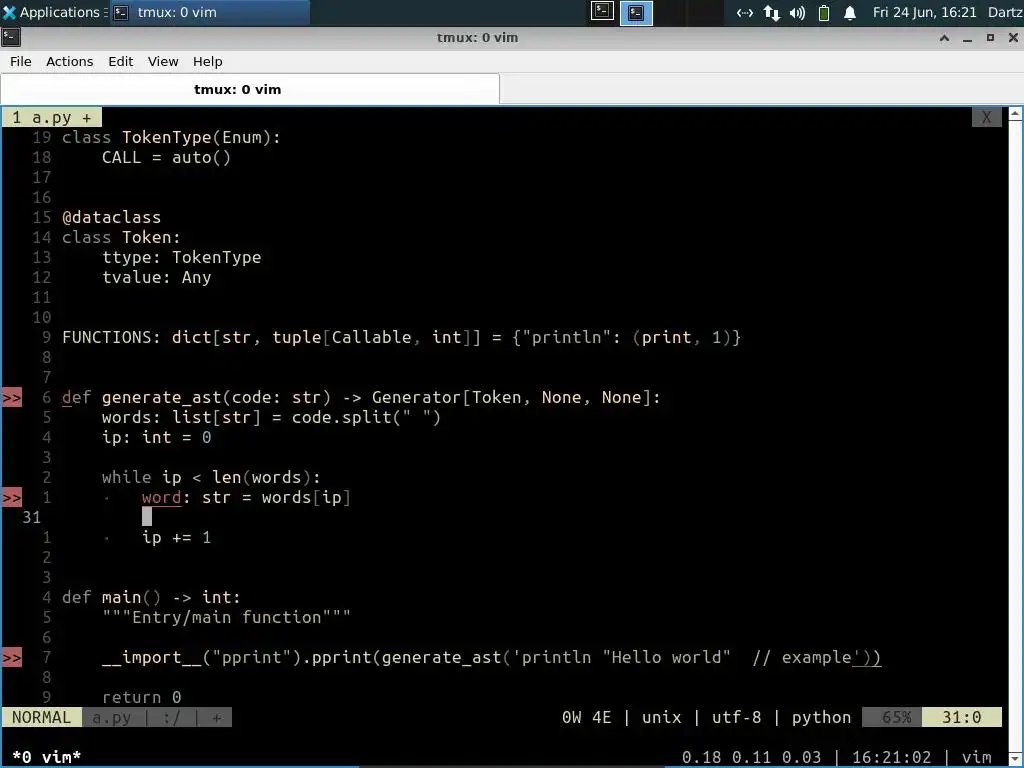Open the View menu
1024x768 pixels.
[x=163, y=61]
